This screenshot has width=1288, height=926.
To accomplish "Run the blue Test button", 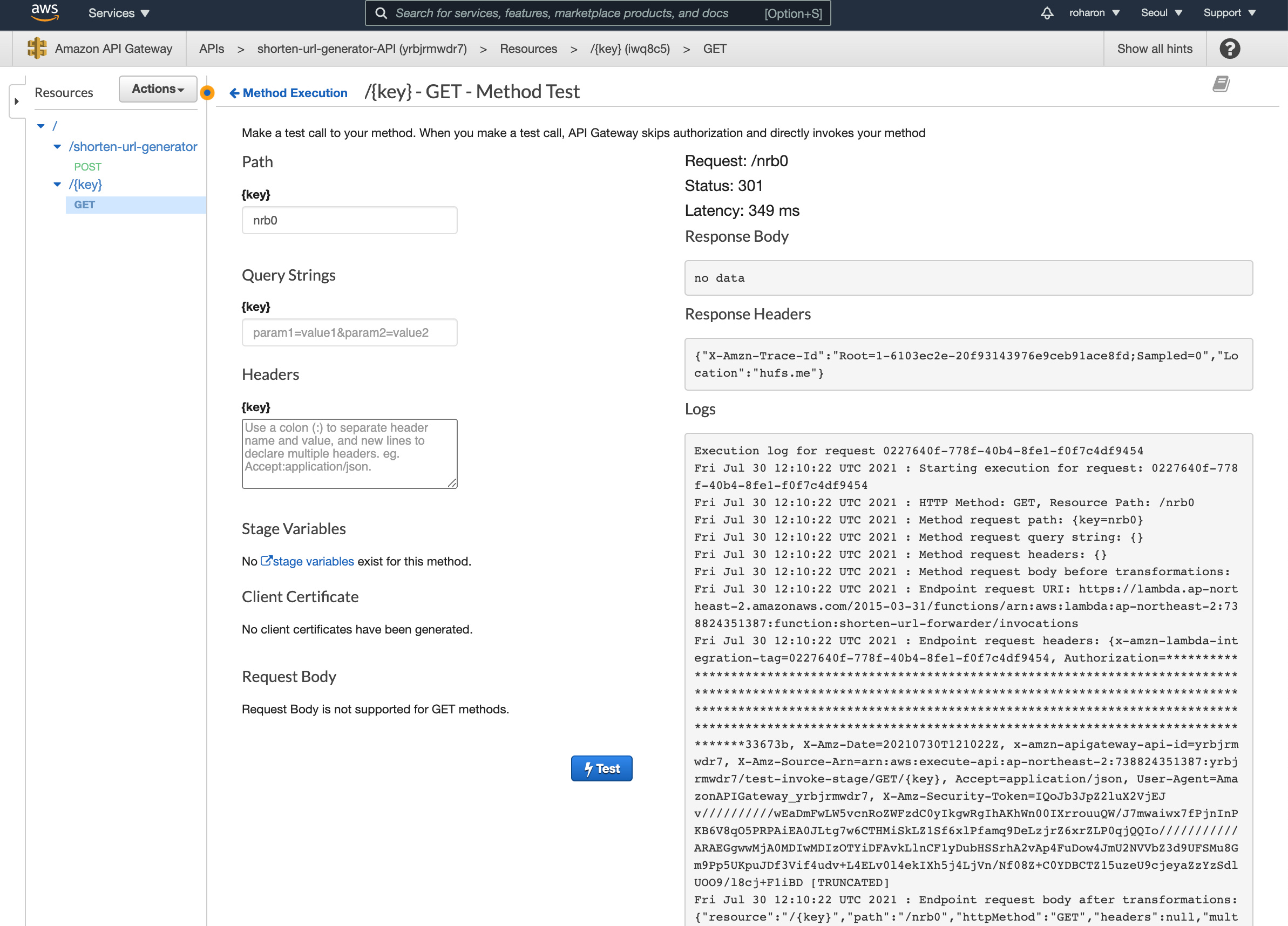I will (601, 768).
